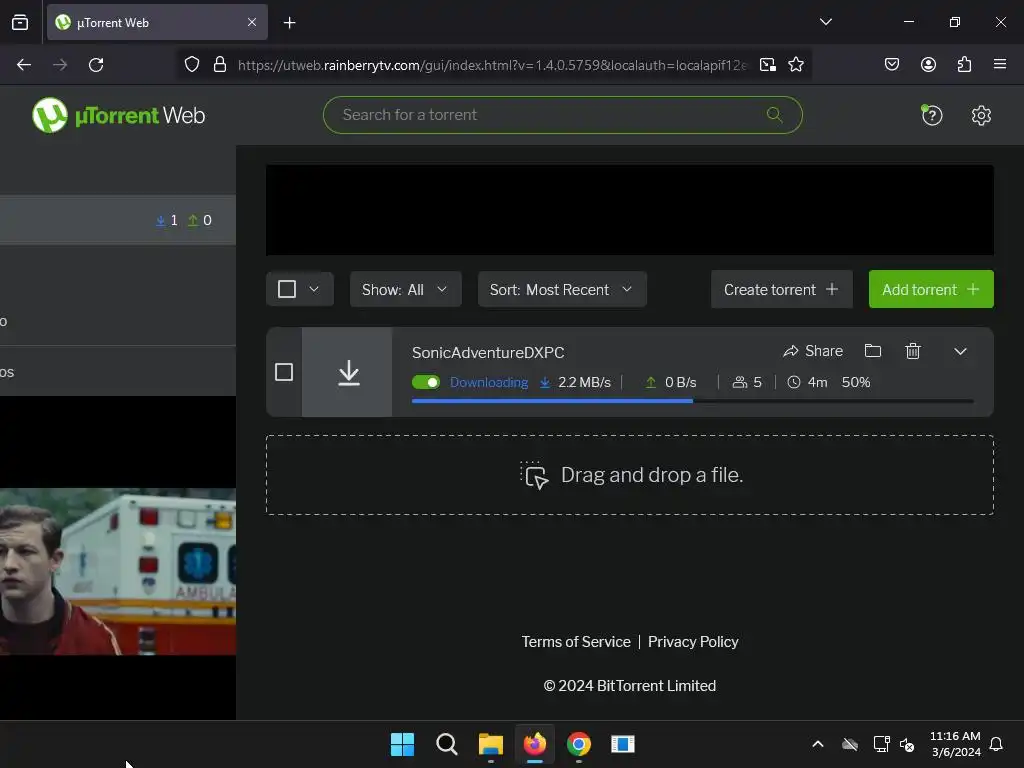Open the Windows Start menu

[402, 744]
